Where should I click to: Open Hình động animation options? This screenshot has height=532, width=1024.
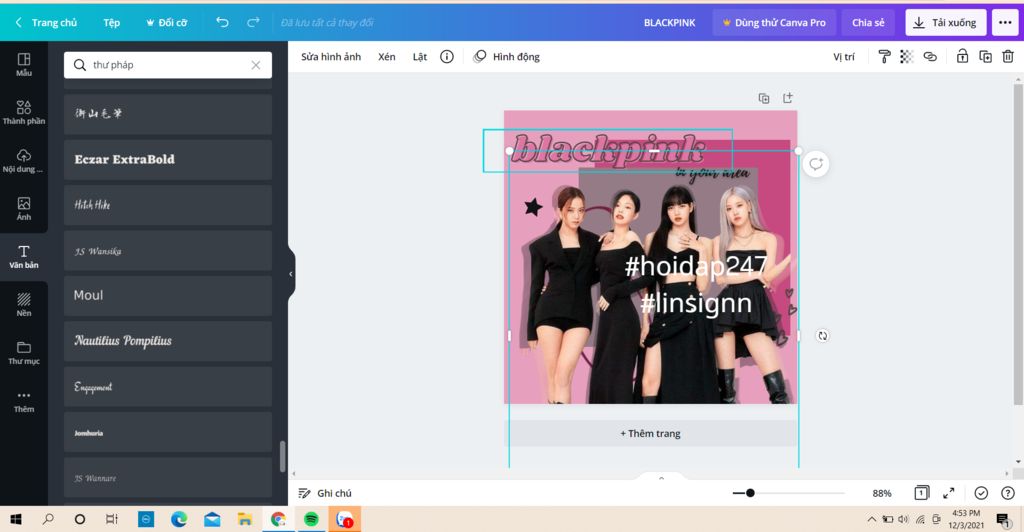[507, 57]
